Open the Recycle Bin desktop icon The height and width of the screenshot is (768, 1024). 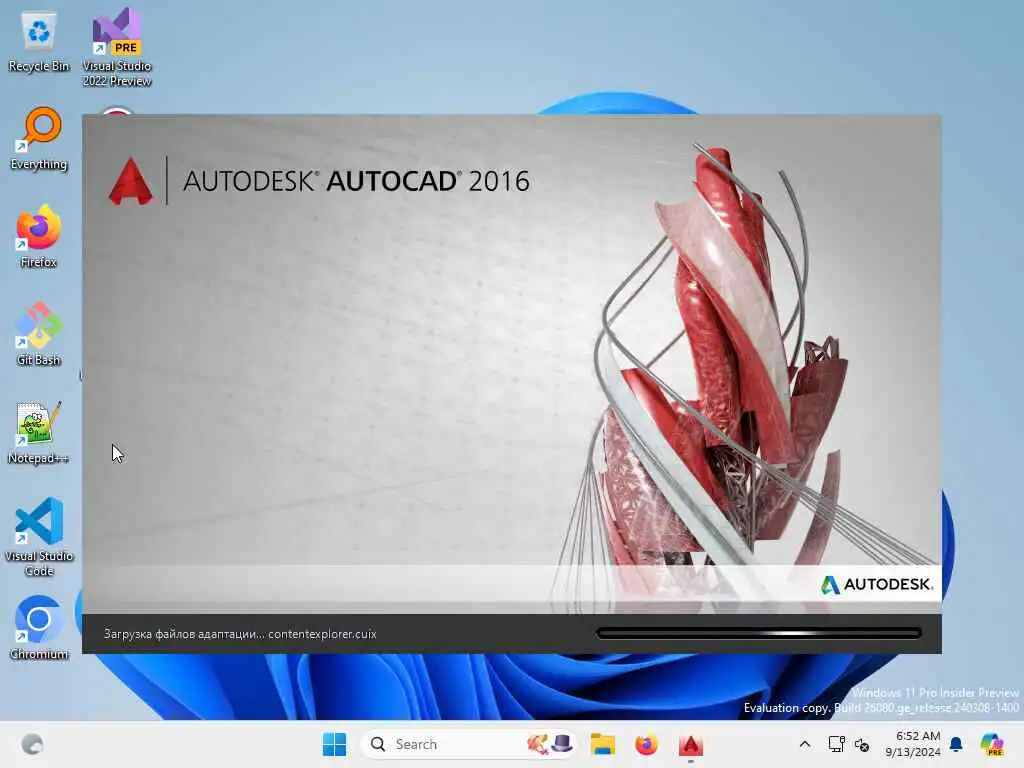(x=39, y=40)
